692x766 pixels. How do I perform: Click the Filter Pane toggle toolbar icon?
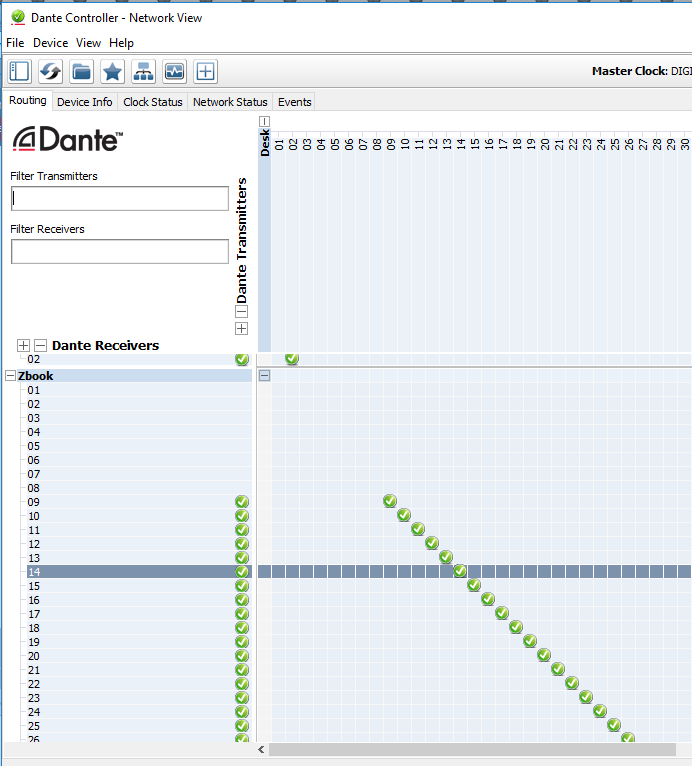click(x=20, y=72)
